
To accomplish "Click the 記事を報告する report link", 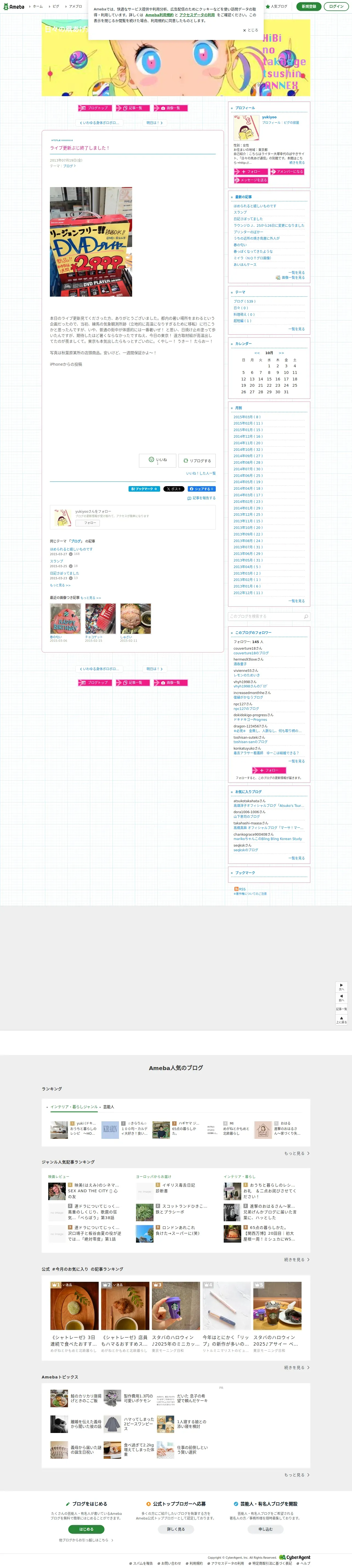I will coord(201,498).
